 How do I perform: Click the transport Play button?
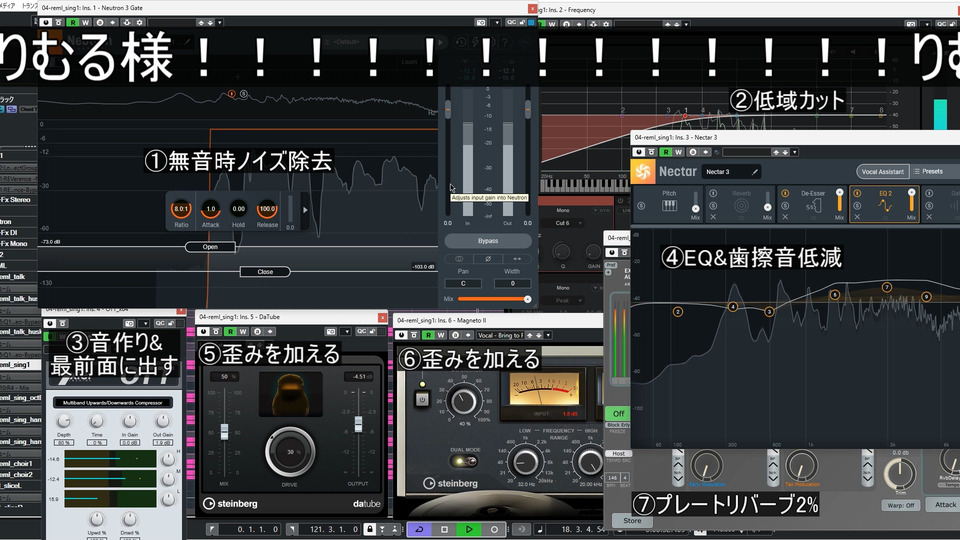pos(469,529)
